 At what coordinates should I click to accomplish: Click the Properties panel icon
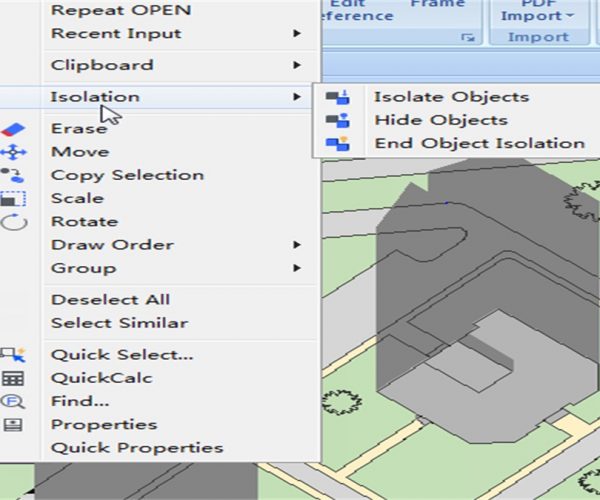tap(13, 425)
